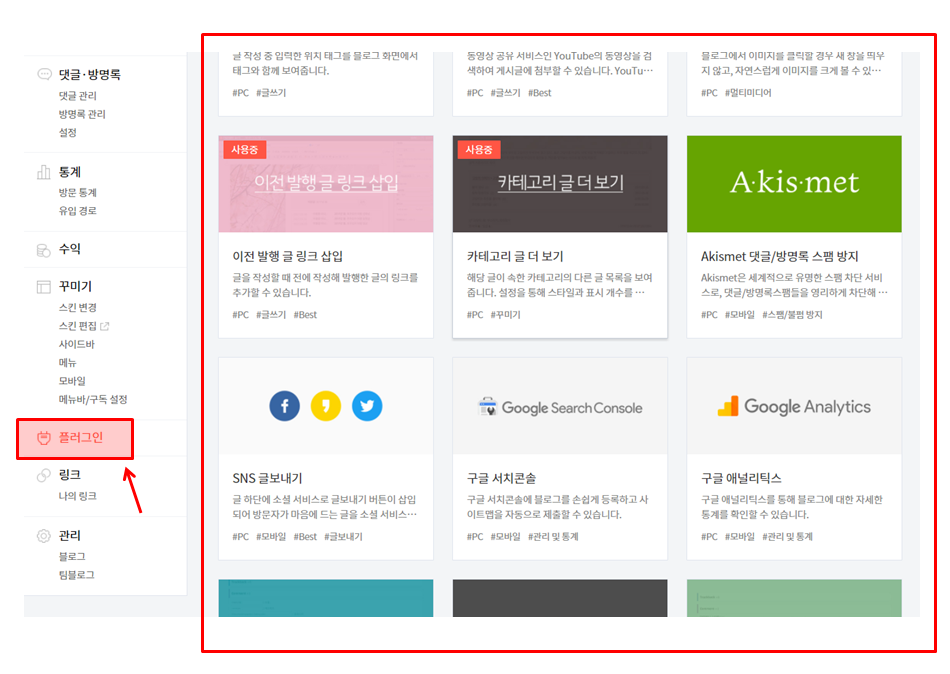Click the 꾸미기 layout icon

pos(44,287)
